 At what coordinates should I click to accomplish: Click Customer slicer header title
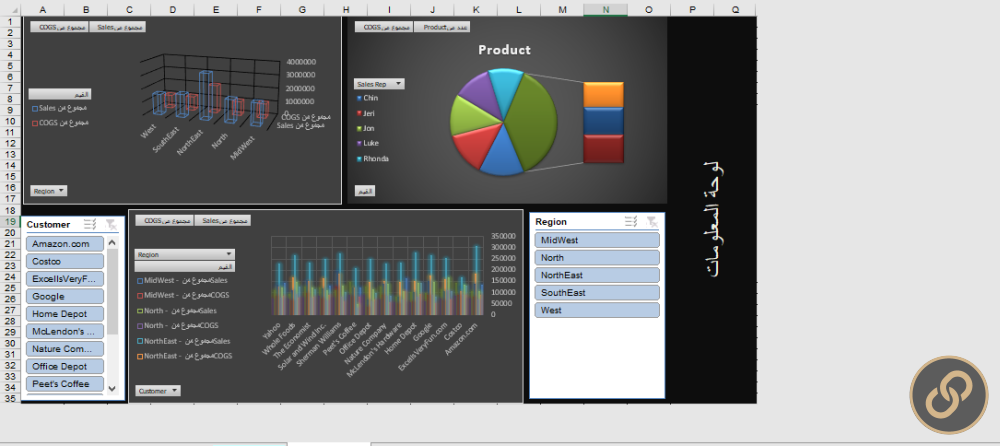48,225
